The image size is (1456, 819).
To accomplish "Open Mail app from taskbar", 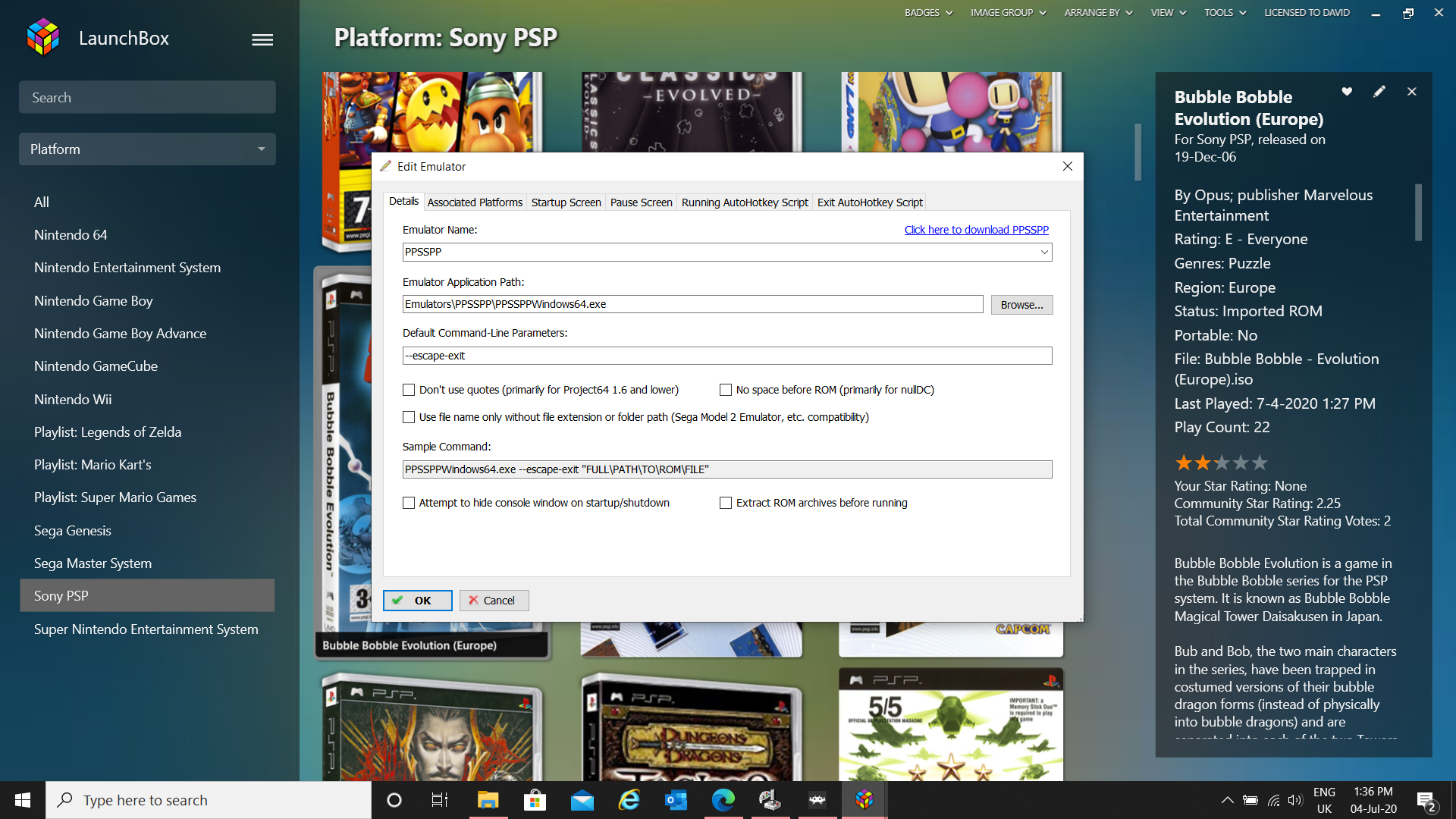I will [582, 800].
